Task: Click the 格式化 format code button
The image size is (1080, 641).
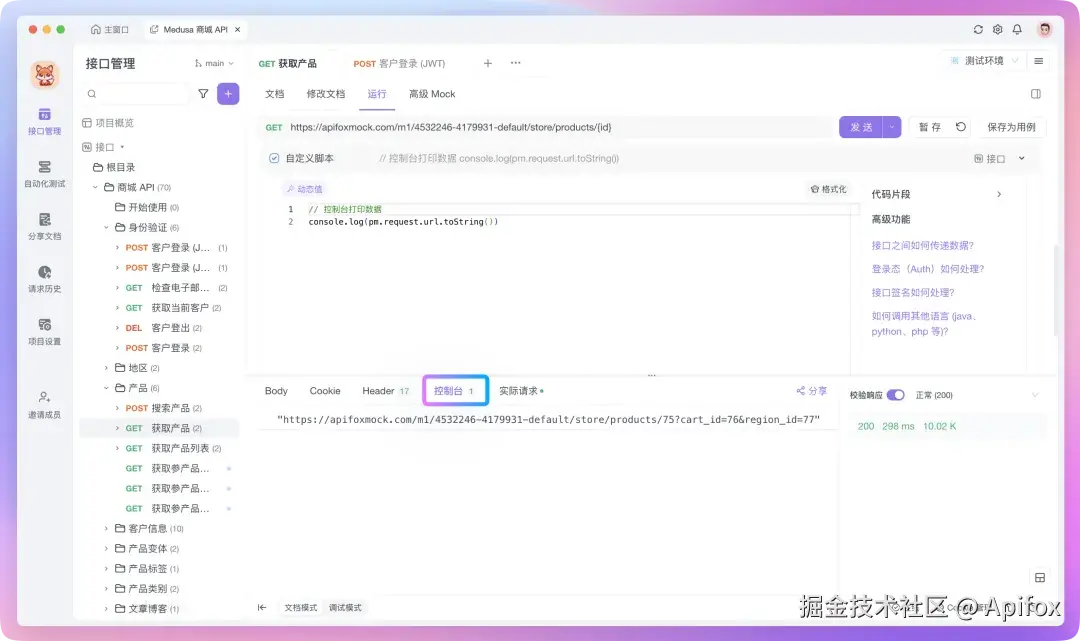Action: [x=829, y=189]
